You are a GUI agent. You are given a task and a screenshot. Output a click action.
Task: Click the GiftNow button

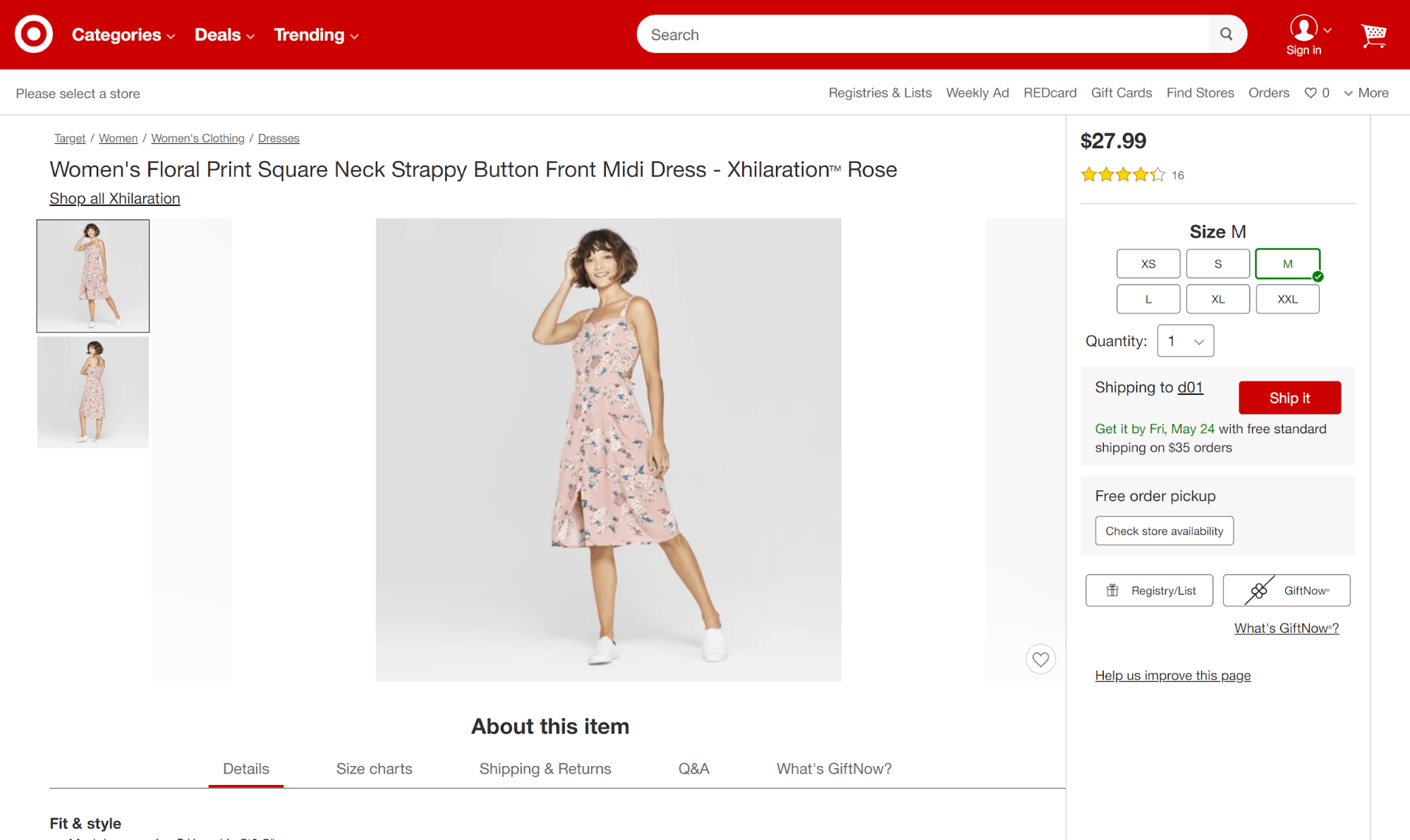(1286, 590)
